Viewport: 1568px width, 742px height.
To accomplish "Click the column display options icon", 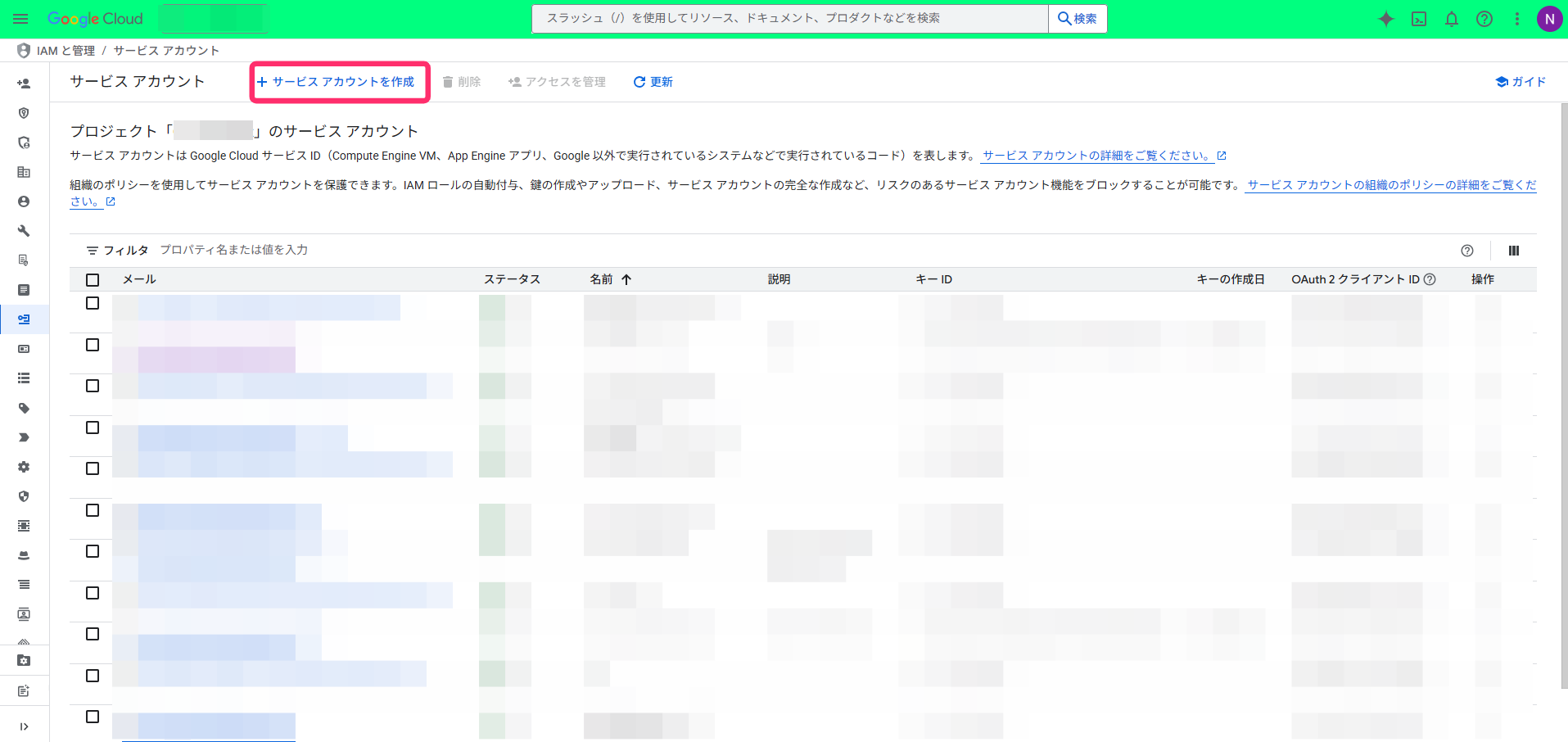I will pos(1514,251).
